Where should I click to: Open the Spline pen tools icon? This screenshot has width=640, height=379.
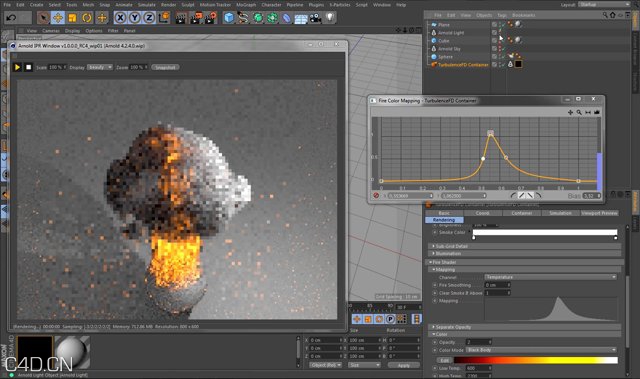pos(244,18)
